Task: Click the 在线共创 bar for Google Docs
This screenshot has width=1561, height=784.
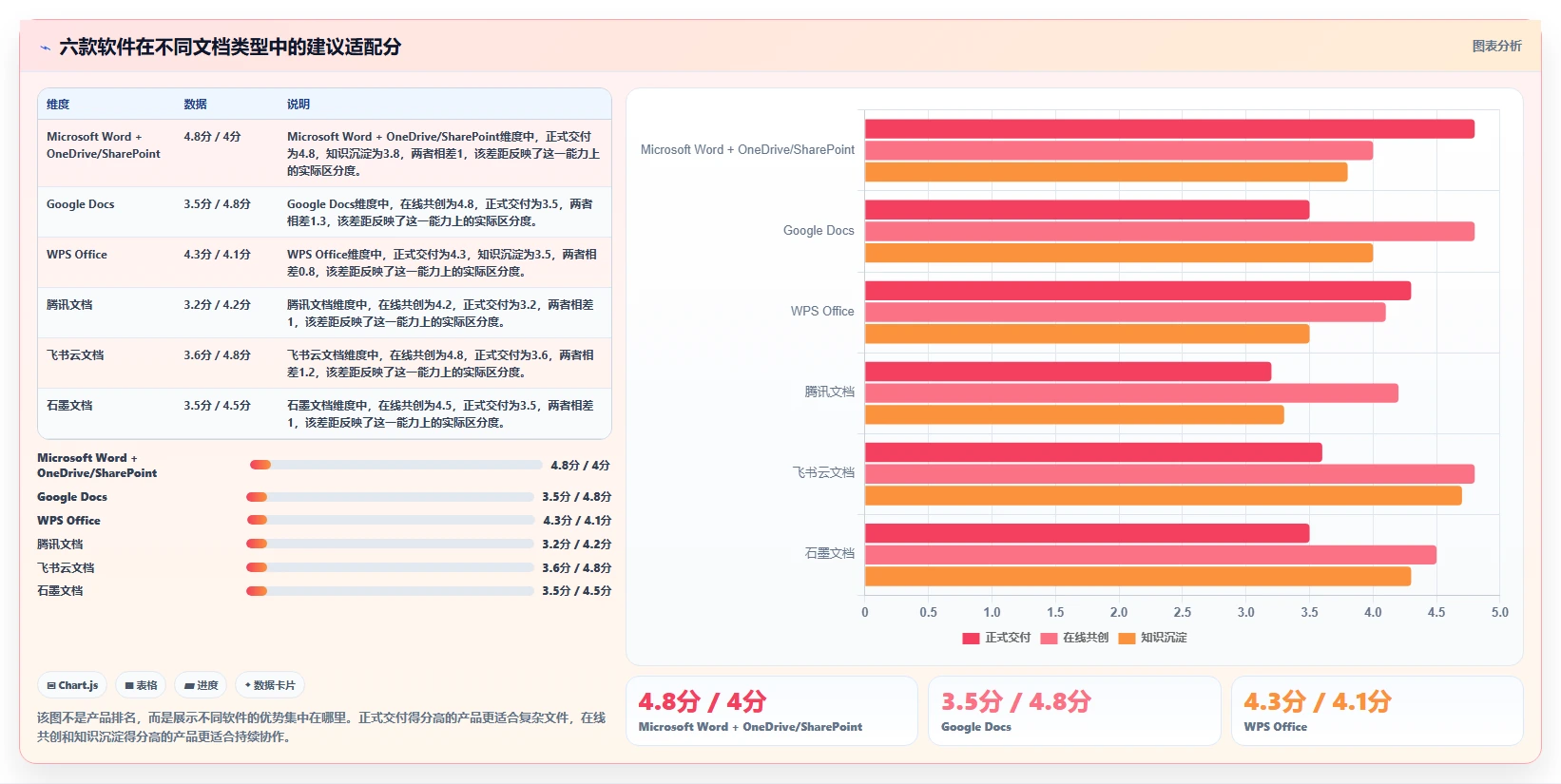Action: [1169, 232]
